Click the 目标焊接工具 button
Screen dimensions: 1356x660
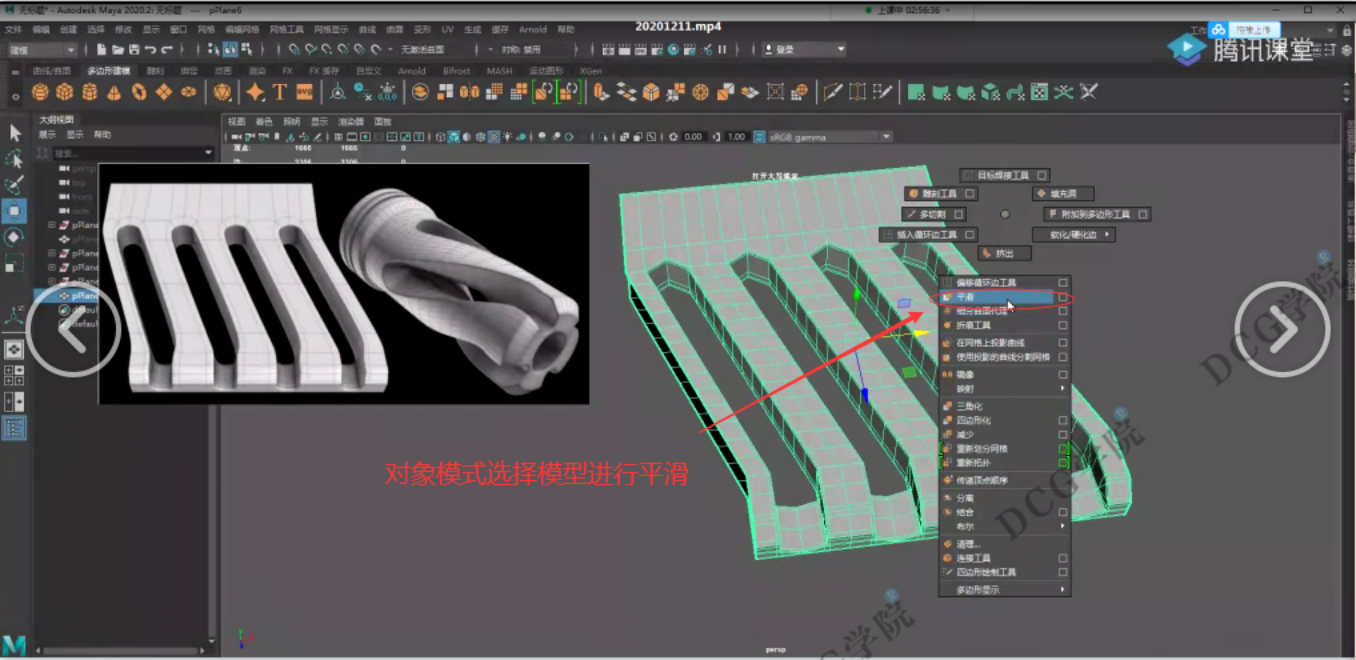(x=1002, y=175)
